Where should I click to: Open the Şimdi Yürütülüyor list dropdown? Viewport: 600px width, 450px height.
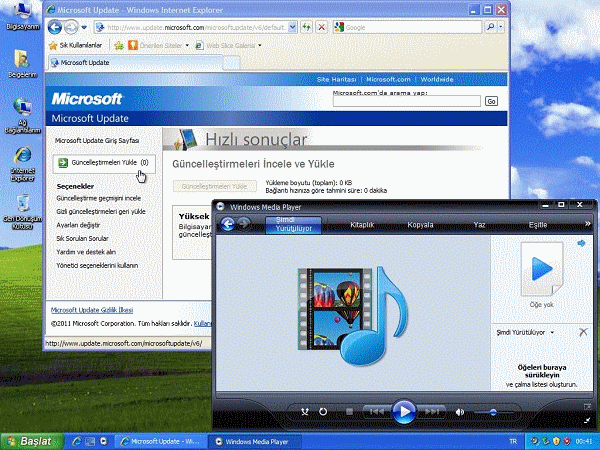pos(552,333)
